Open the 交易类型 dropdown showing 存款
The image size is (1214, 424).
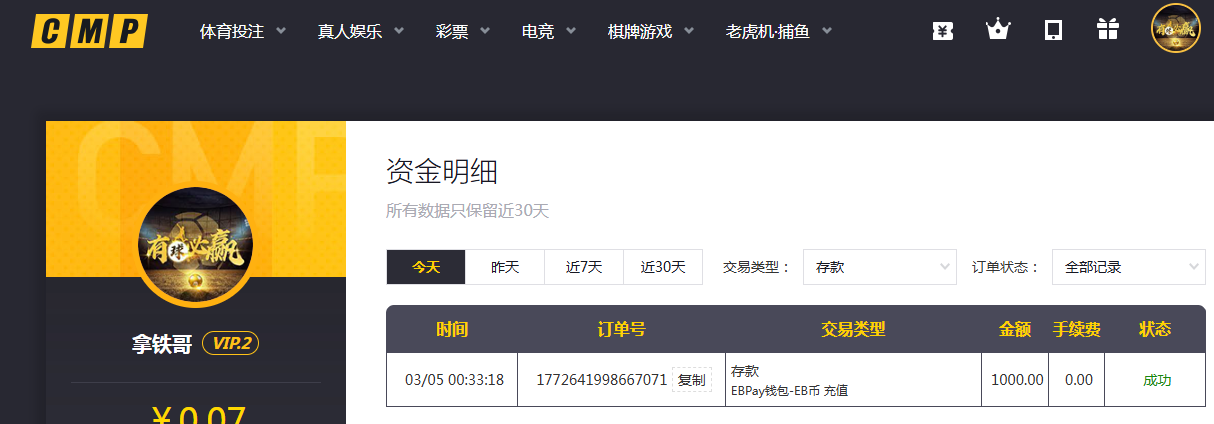tap(880, 267)
